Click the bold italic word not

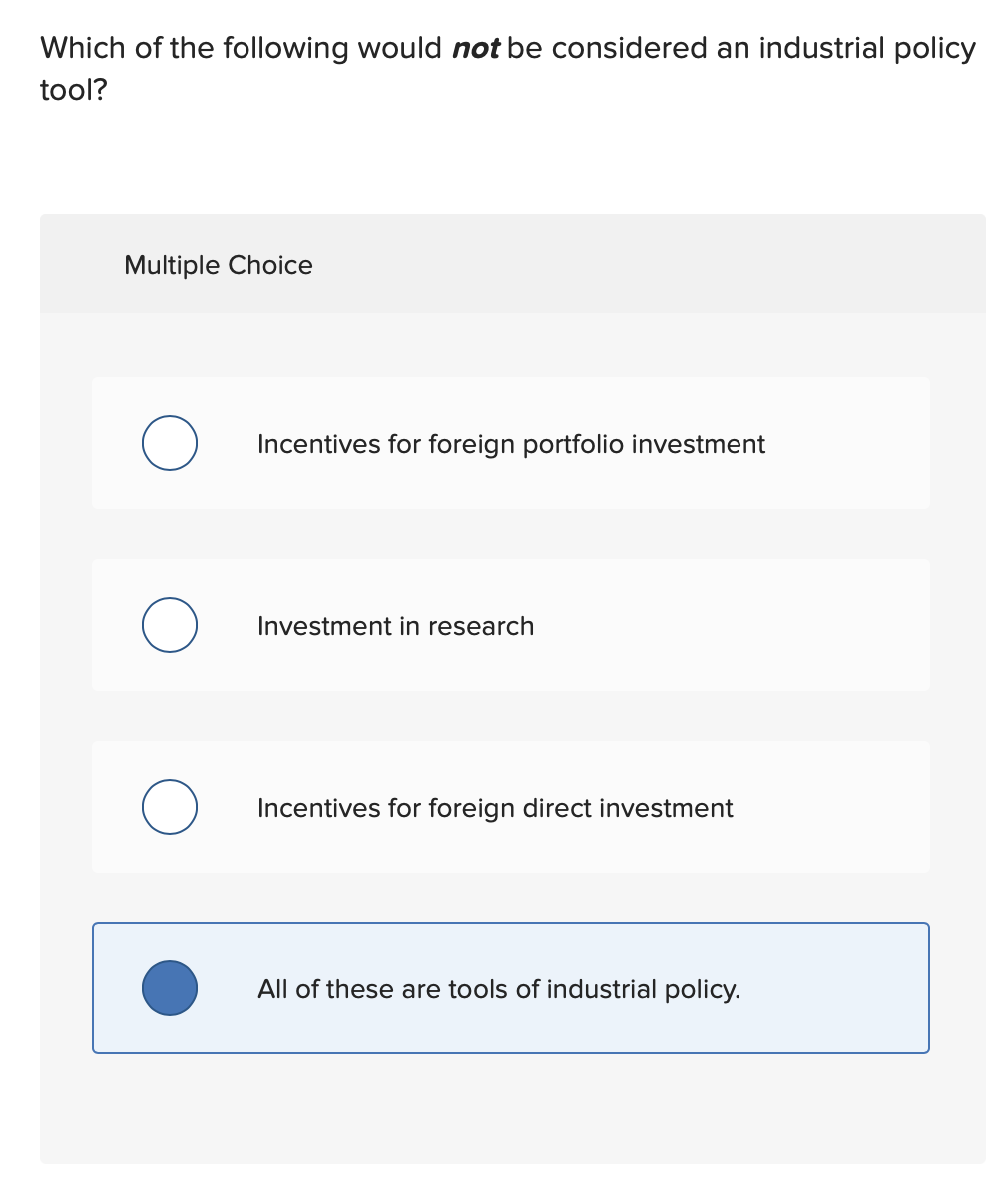coord(476,48)
